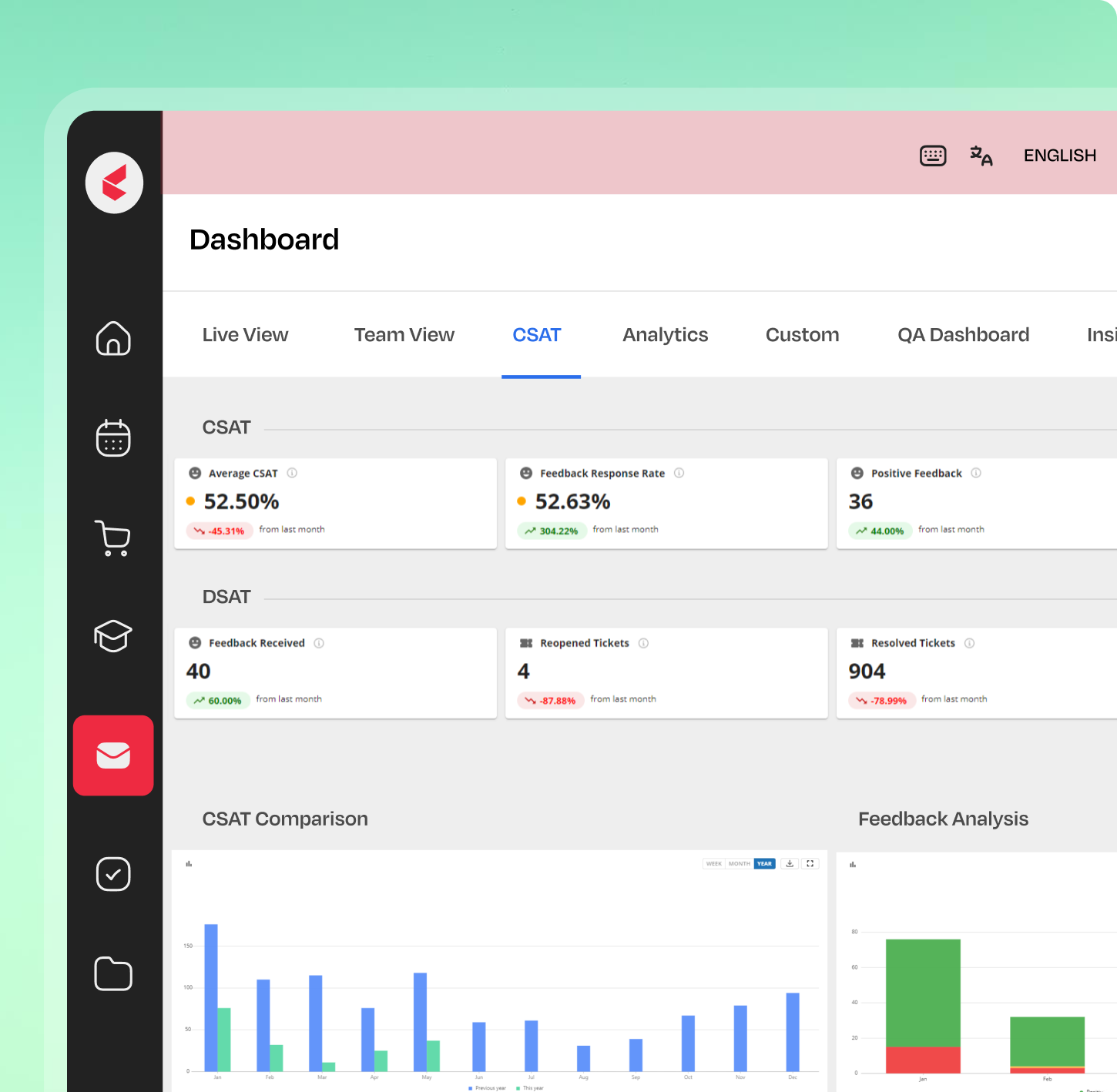Show info tooltip for Positive Feedback
Image resolution: width=1117 pixels, height=1092 pixels.
pyautogui.click(x=976, y=473)
